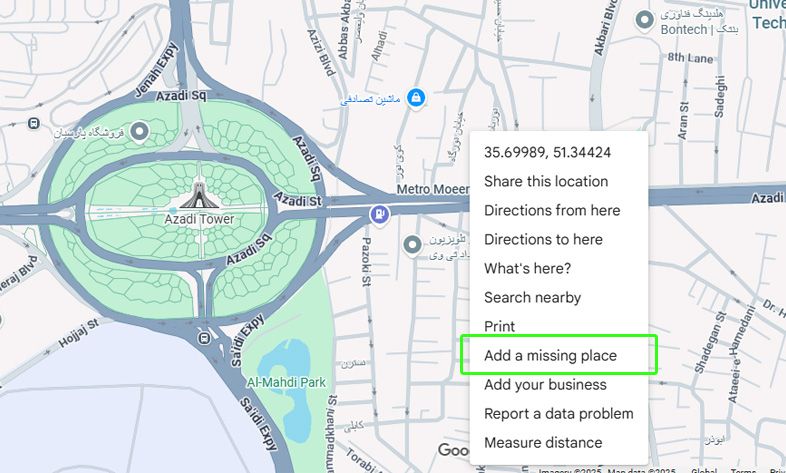Click the Pazoki St road label

point(366,262)
